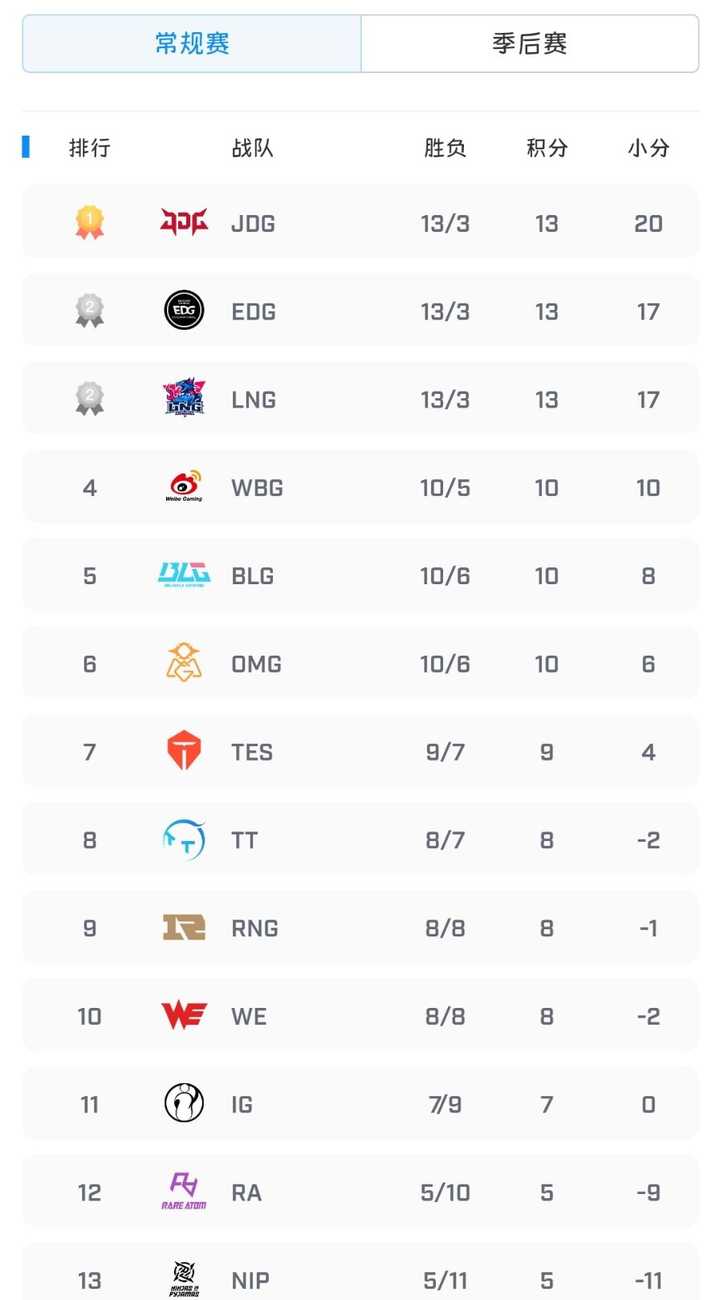Tap the Weibo Gaming logo

pyautogui.click(x=184, y=486)
